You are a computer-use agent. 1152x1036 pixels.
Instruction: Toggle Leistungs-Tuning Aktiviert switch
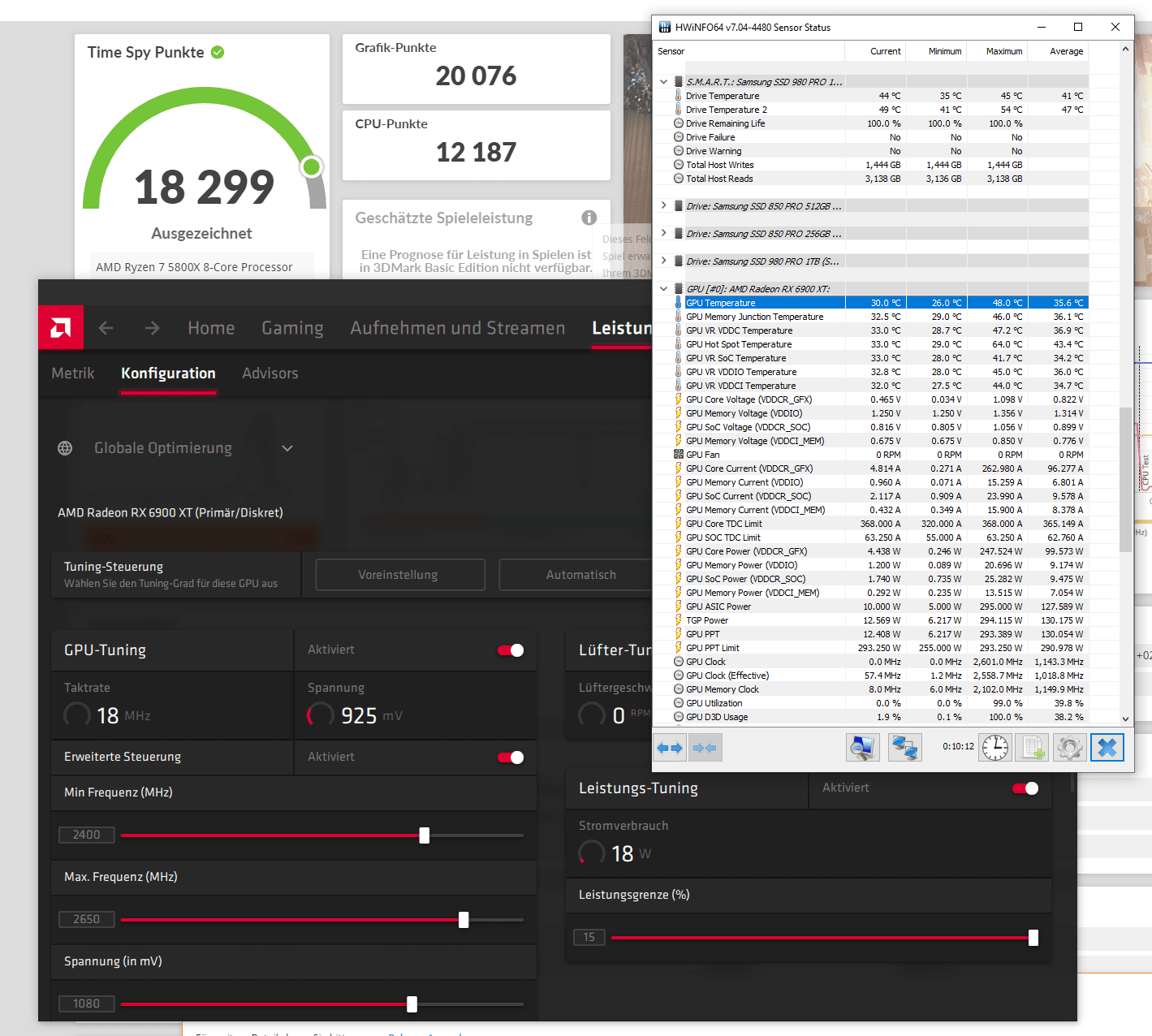[1025, 788]
